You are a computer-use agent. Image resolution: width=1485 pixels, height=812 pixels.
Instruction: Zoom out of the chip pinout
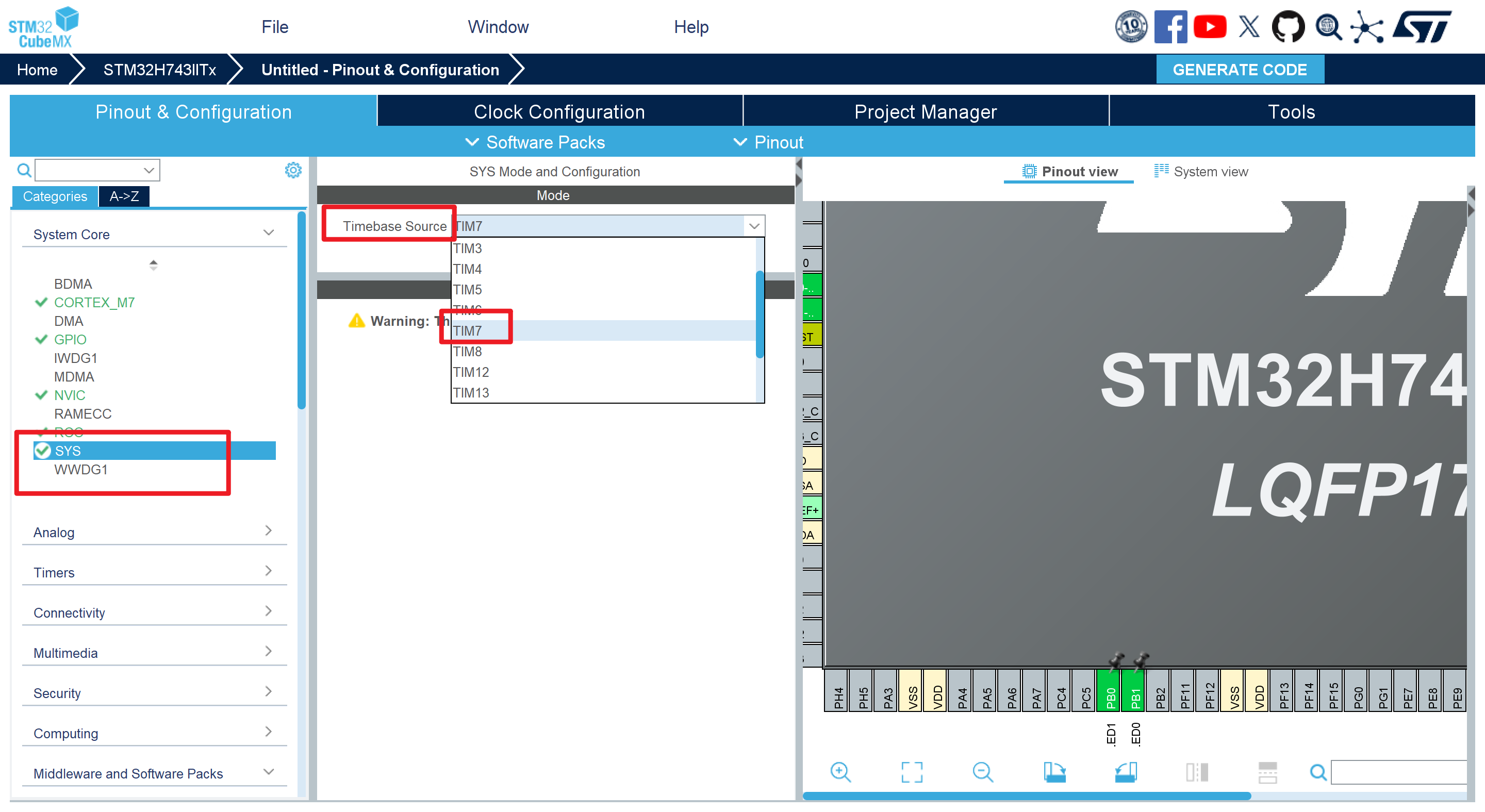(982, 772)
